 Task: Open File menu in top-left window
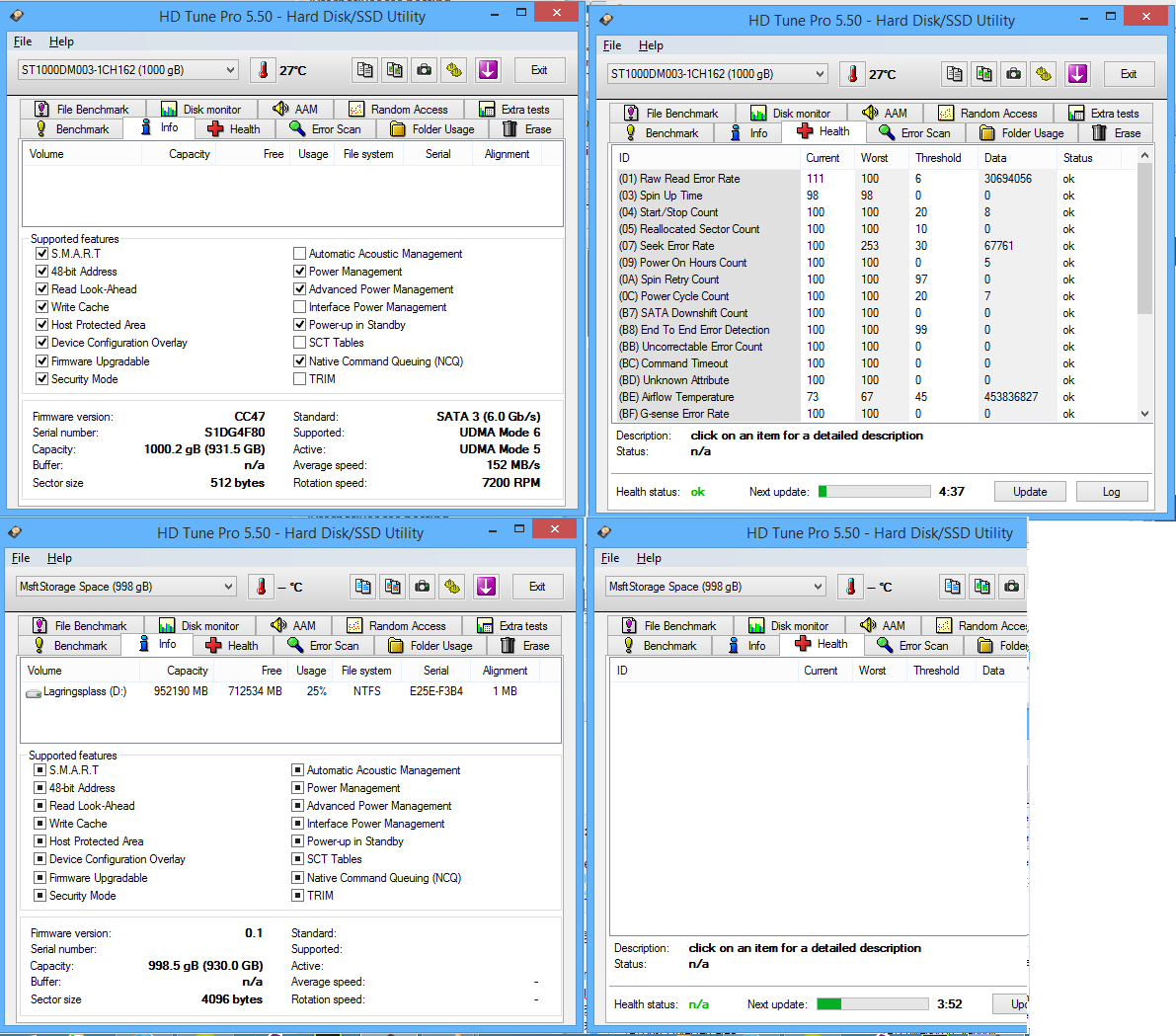23,42
